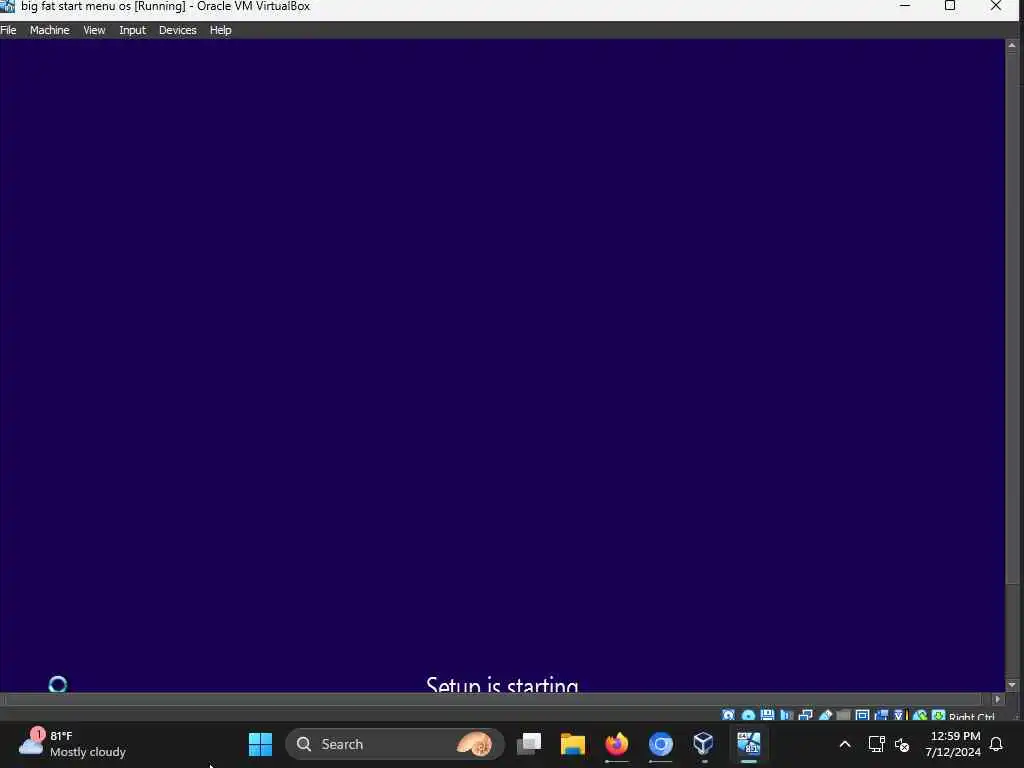Open the clock showing 12:59 PM
Viewport: 1024px width, 768px height.
click(x=953, y=744)
